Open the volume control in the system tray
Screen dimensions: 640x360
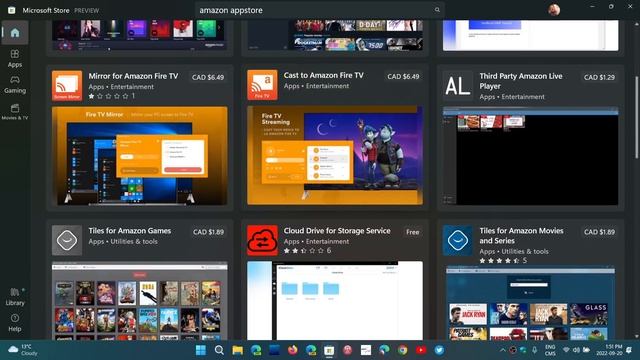(x=576, y=350)
